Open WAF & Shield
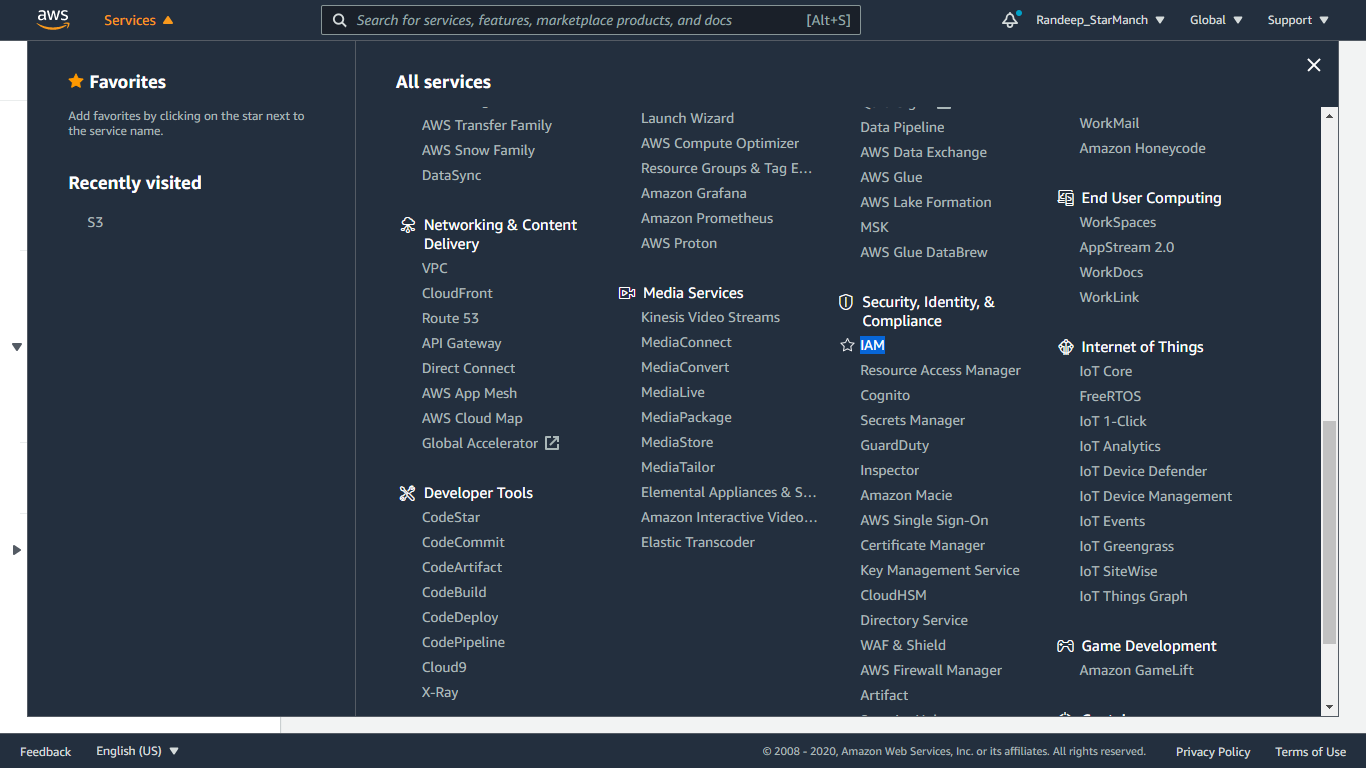 pos(903,645)
